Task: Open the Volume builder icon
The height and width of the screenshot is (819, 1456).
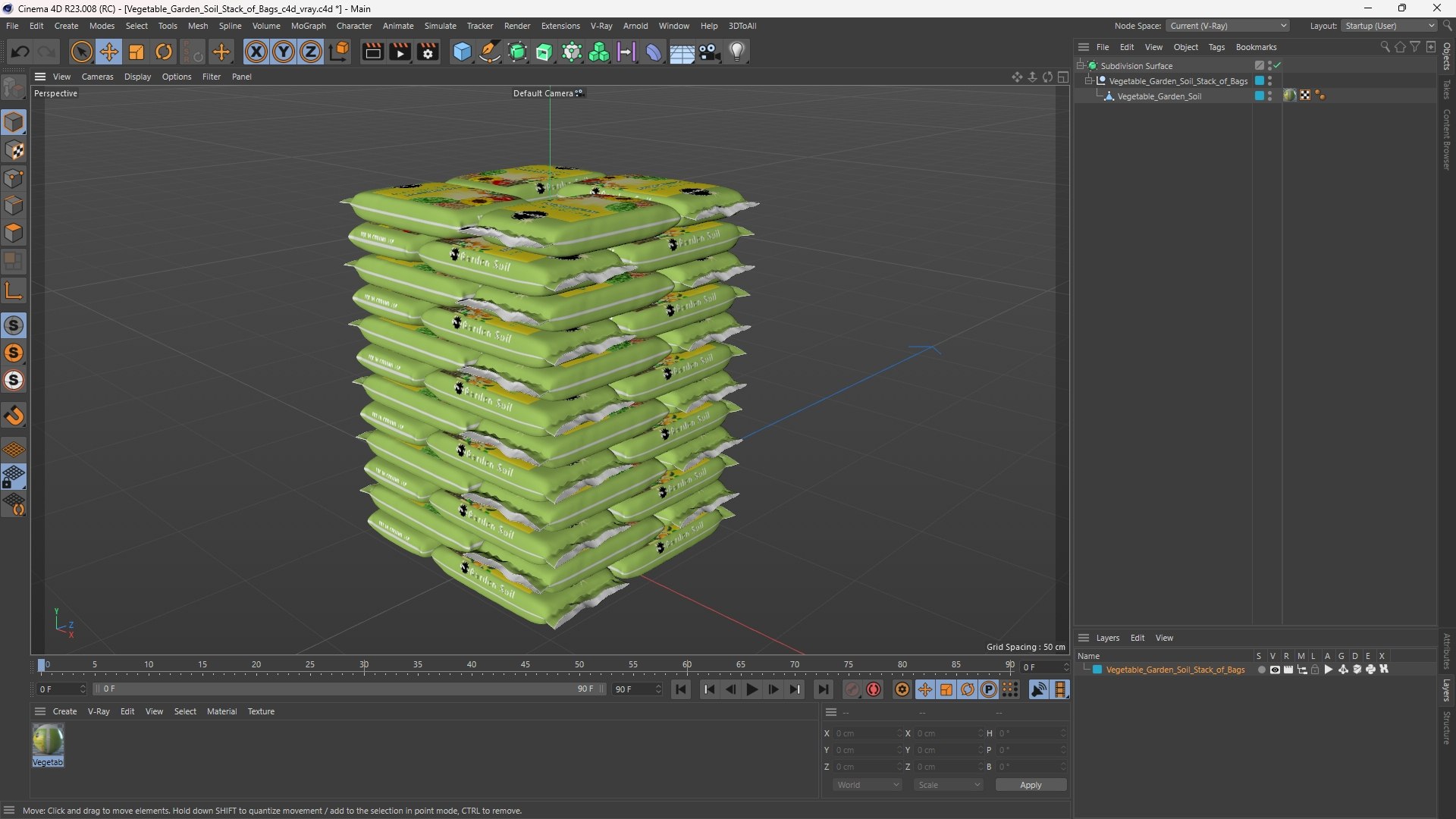Action: [599, 52]
